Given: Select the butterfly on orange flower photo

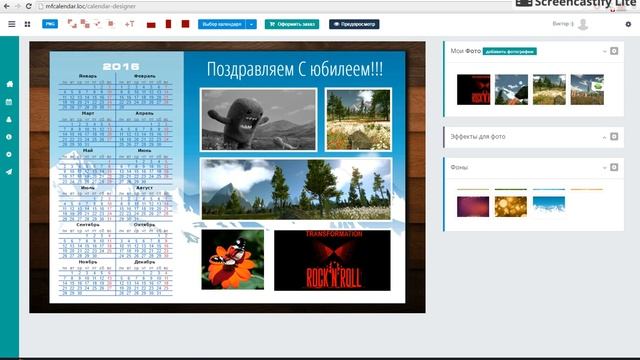Looking at the screenshot, I should click(233, 260).
